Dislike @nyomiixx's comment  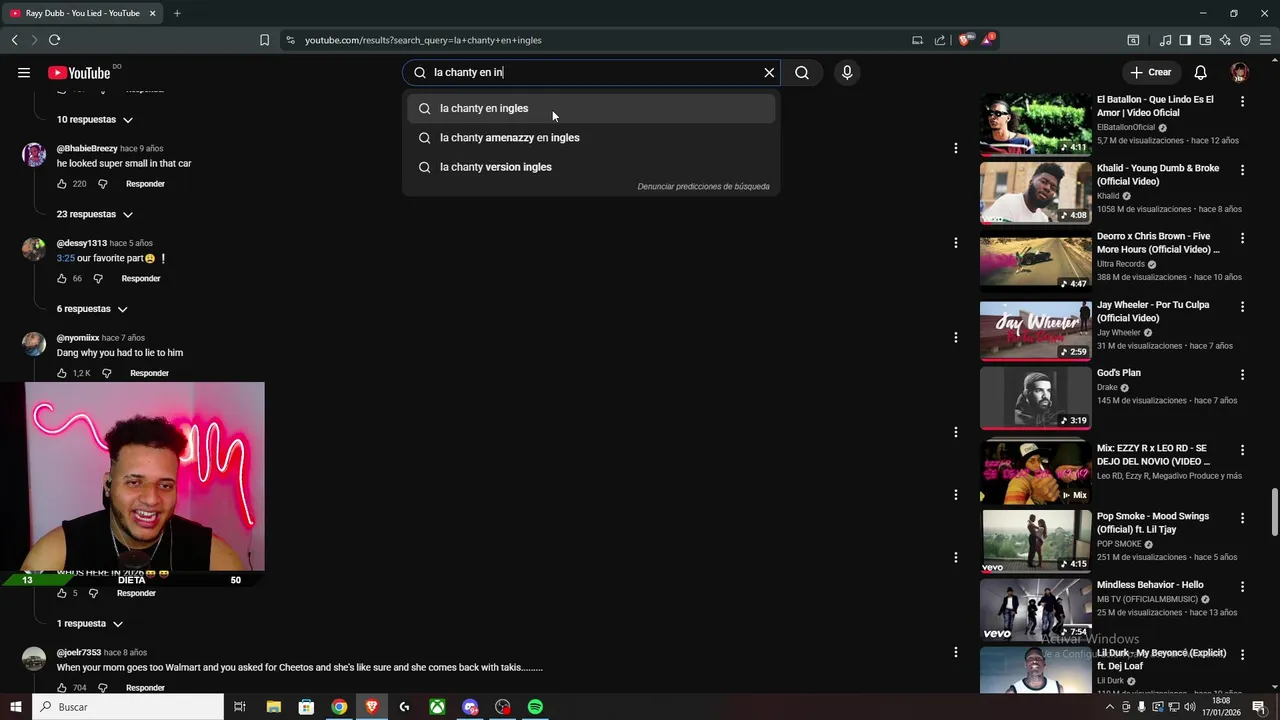coord(107,373)
